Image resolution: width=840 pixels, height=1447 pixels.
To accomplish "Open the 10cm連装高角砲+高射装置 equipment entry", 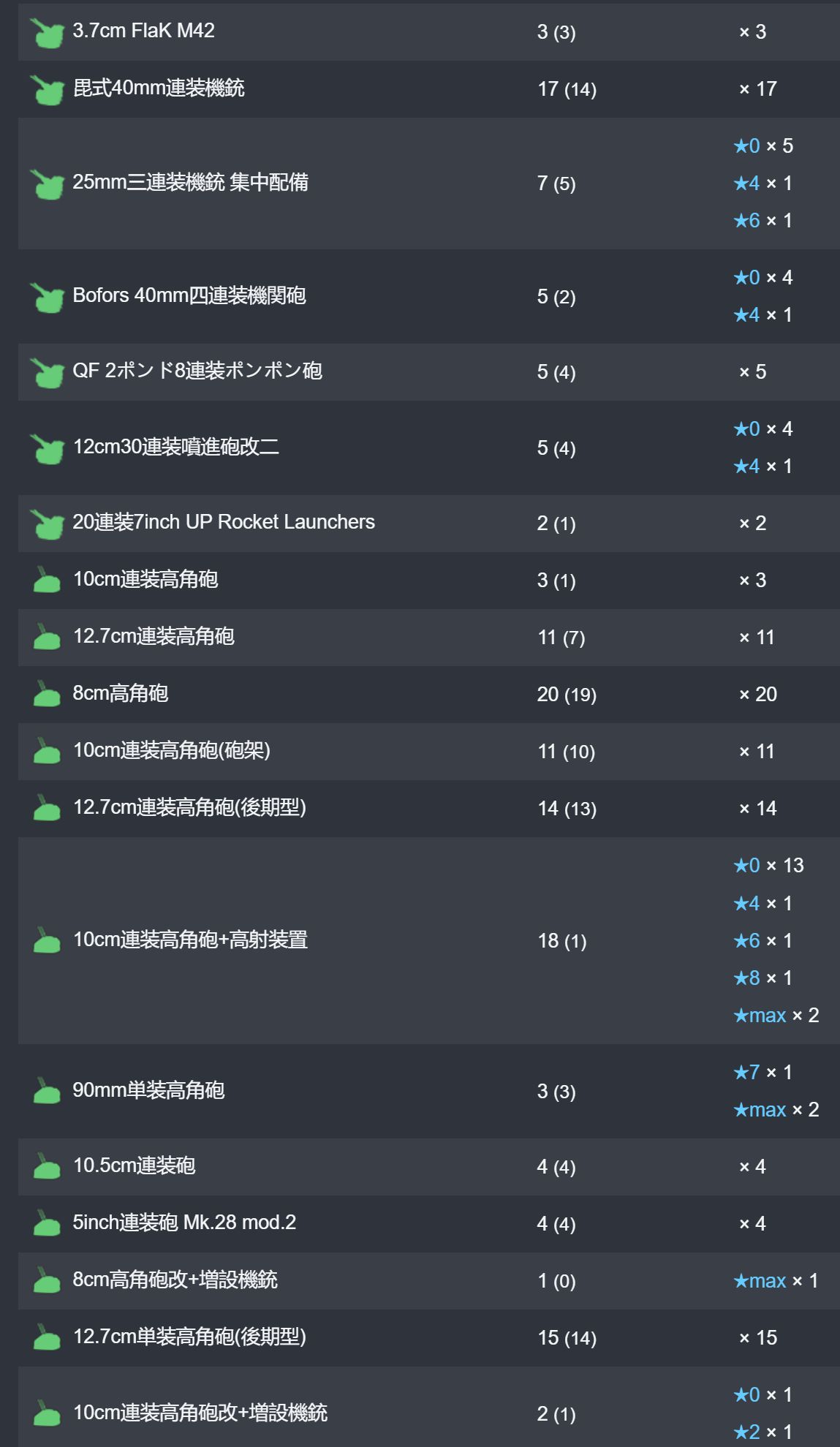I will coord(190,940).
